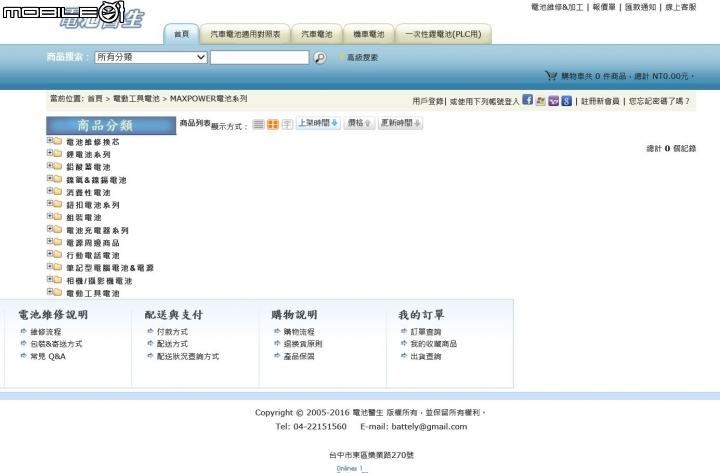Viewport: 720px width, 473px height.
Task: Open the 報價單 top link
Action: [604, 7]
